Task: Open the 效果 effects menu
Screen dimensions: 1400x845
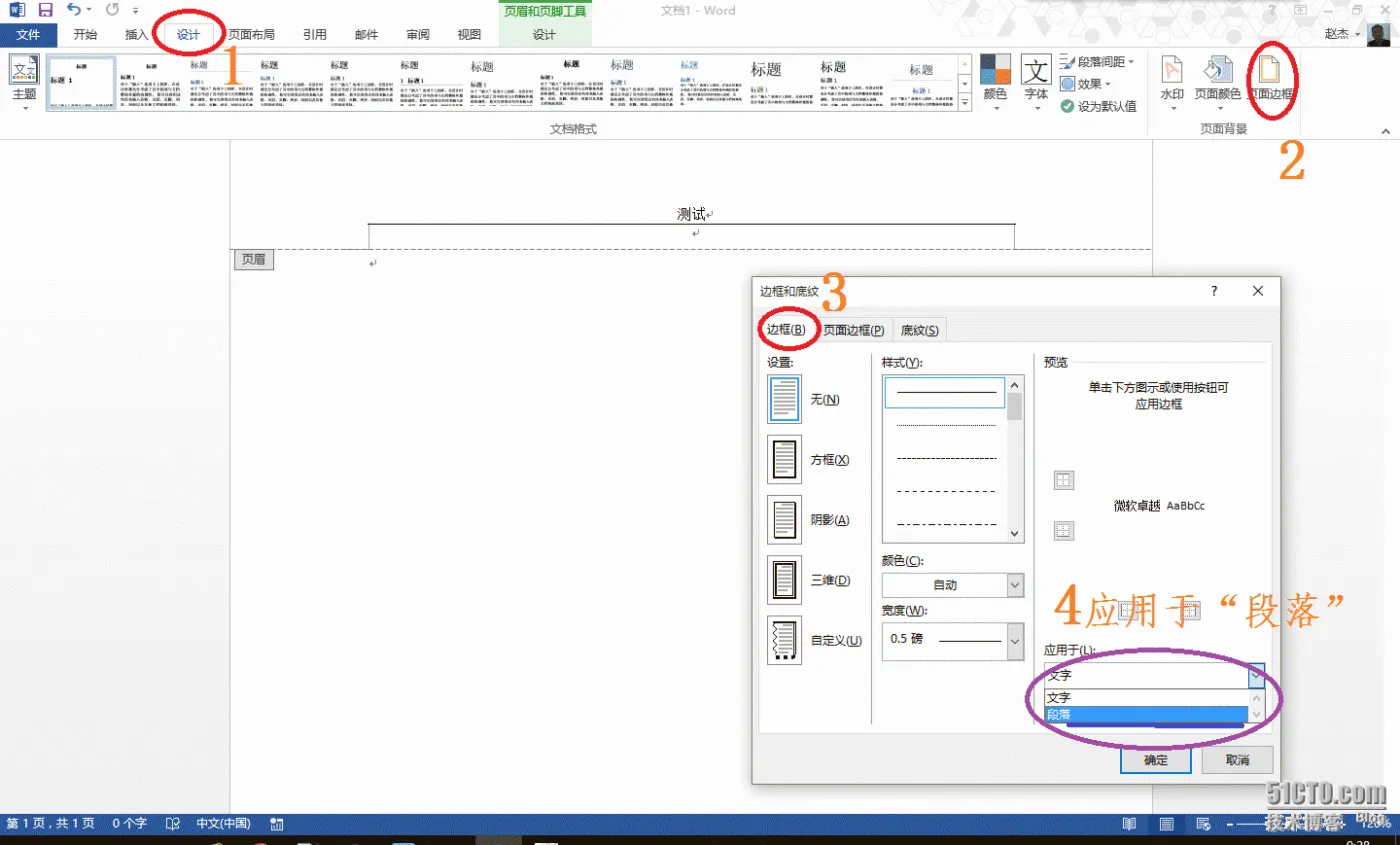Action: (1086, 84)
